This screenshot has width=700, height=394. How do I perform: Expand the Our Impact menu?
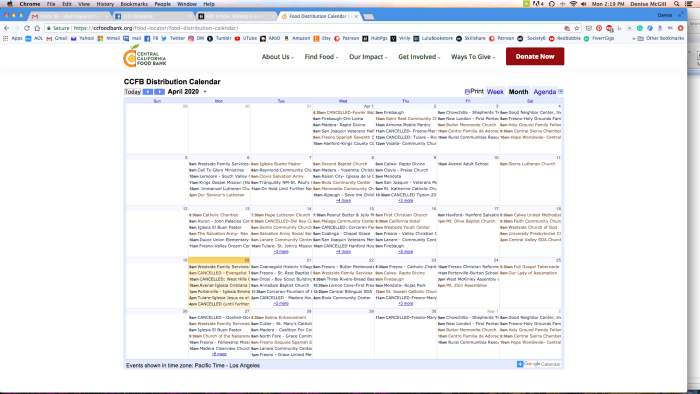click(368, 57)
